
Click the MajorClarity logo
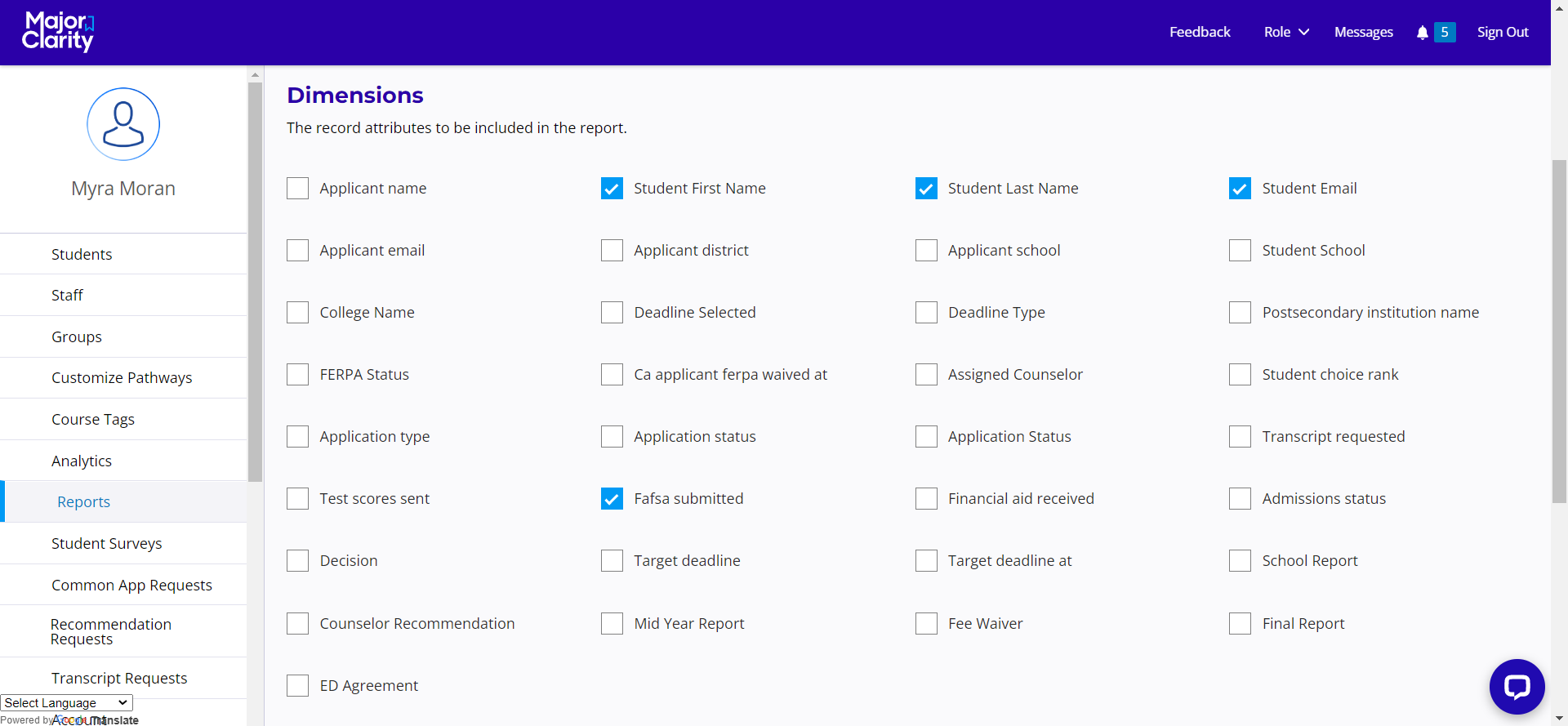(58, 32)
